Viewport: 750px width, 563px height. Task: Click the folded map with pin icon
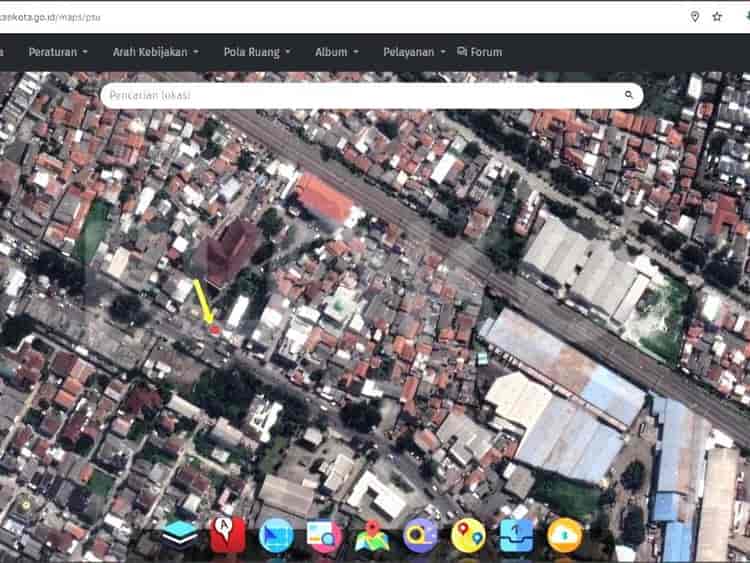pos(372,536)
